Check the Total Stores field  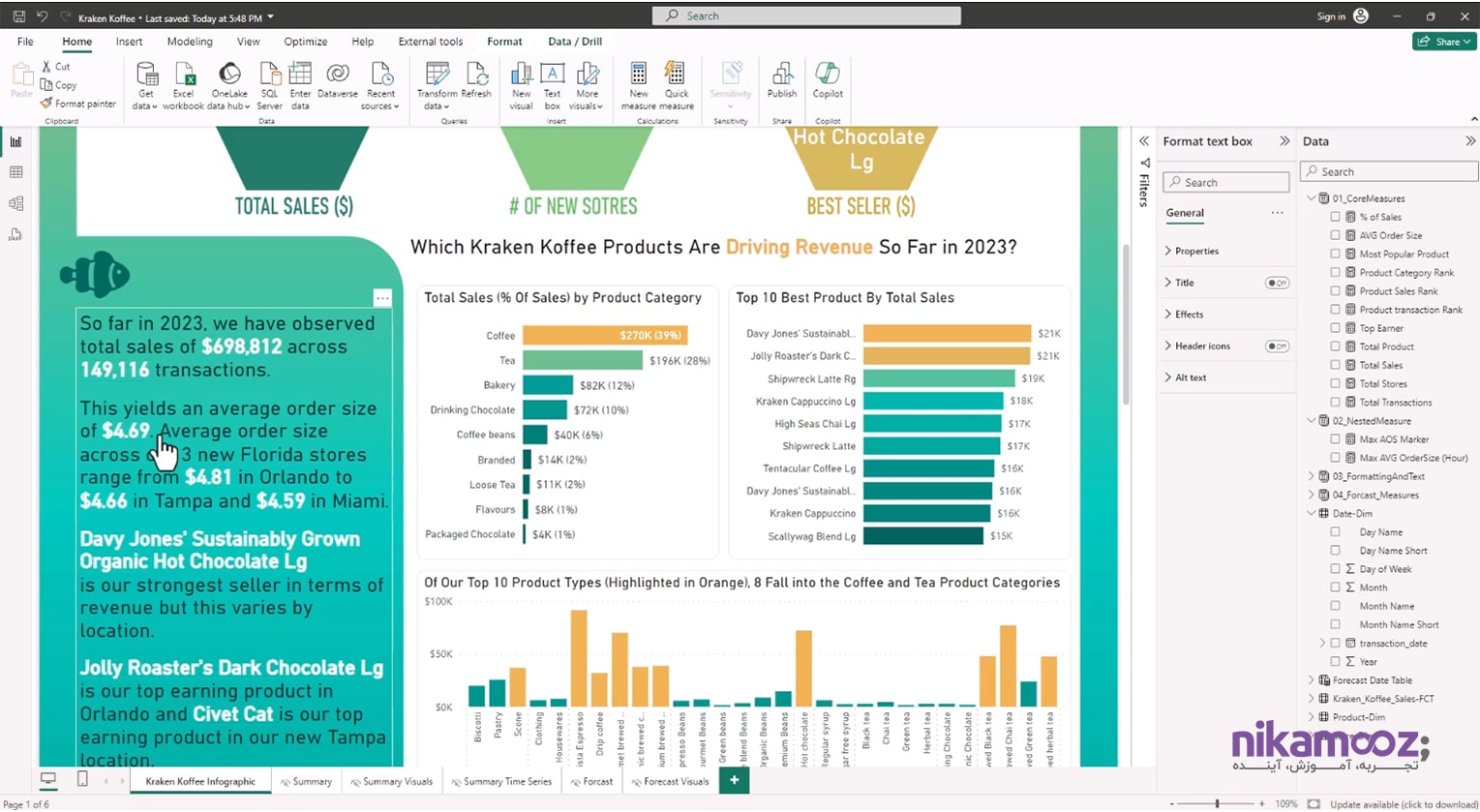click(x=1335, y=383)
